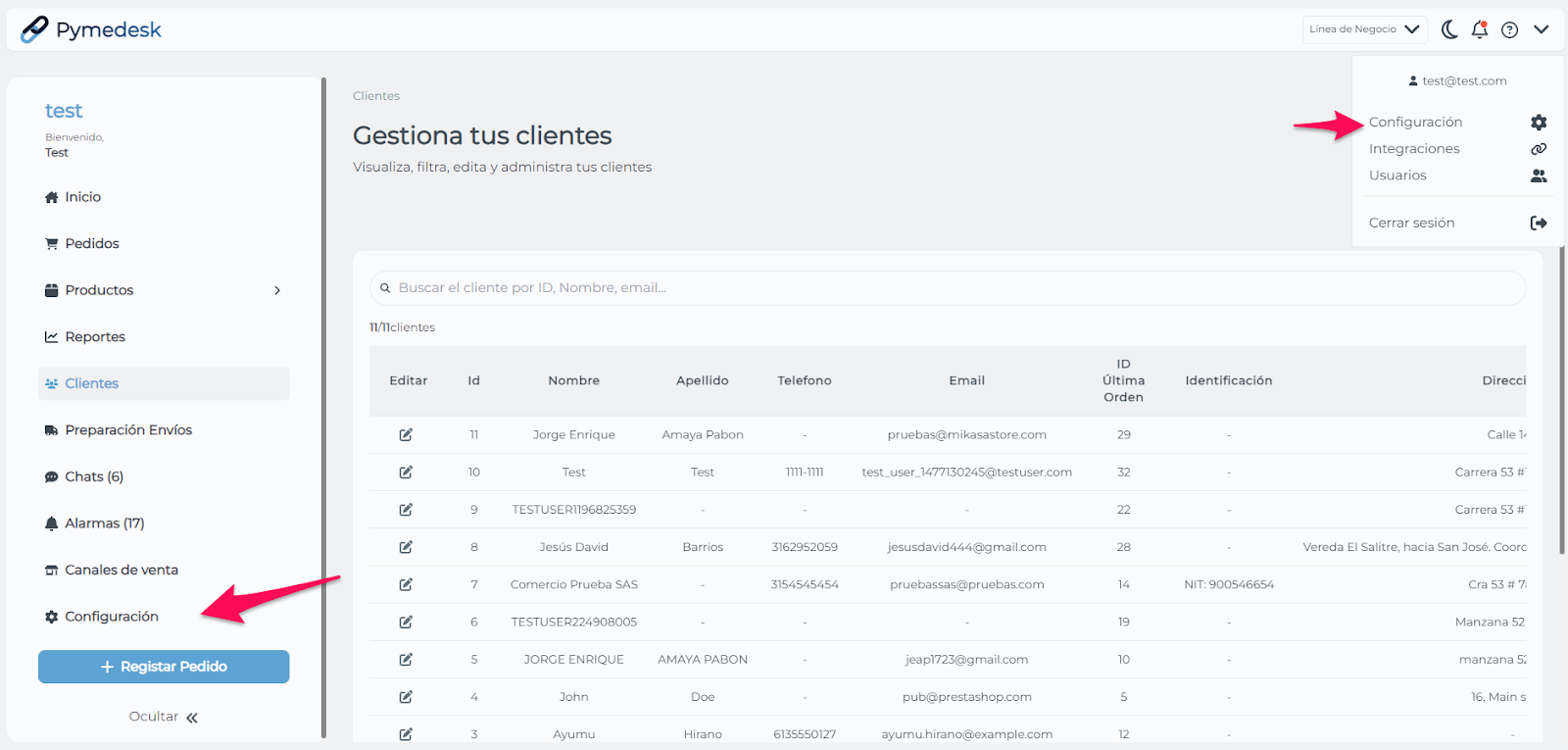This screenshot has width=1568, height=750.
Task: Edit client Jesús David
Action: (x=406, y=547)
